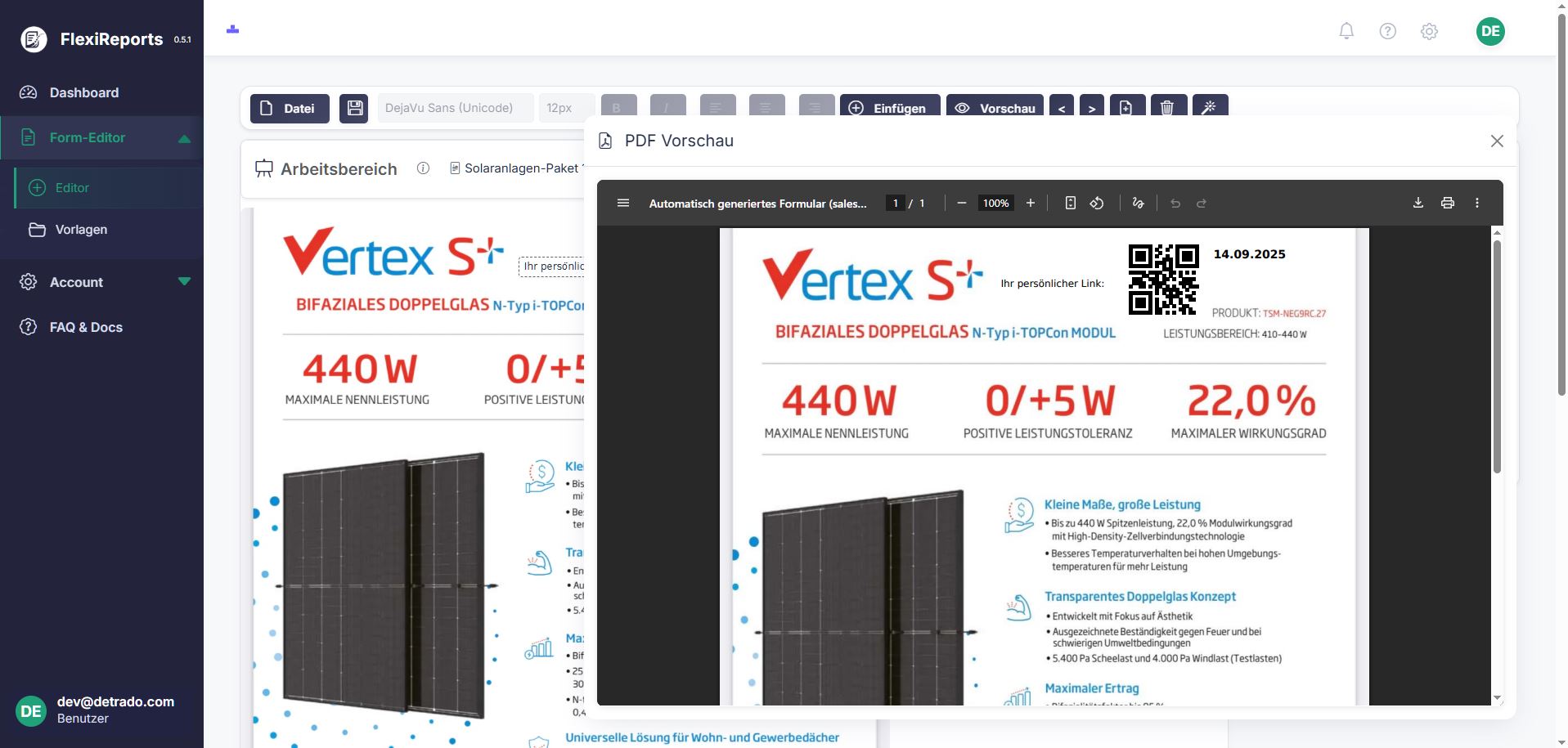Image resolution: width=1568 pixels, height=748 pixels.
Task: Click the save disk icon in toolbar
Action: click(353, 109)
